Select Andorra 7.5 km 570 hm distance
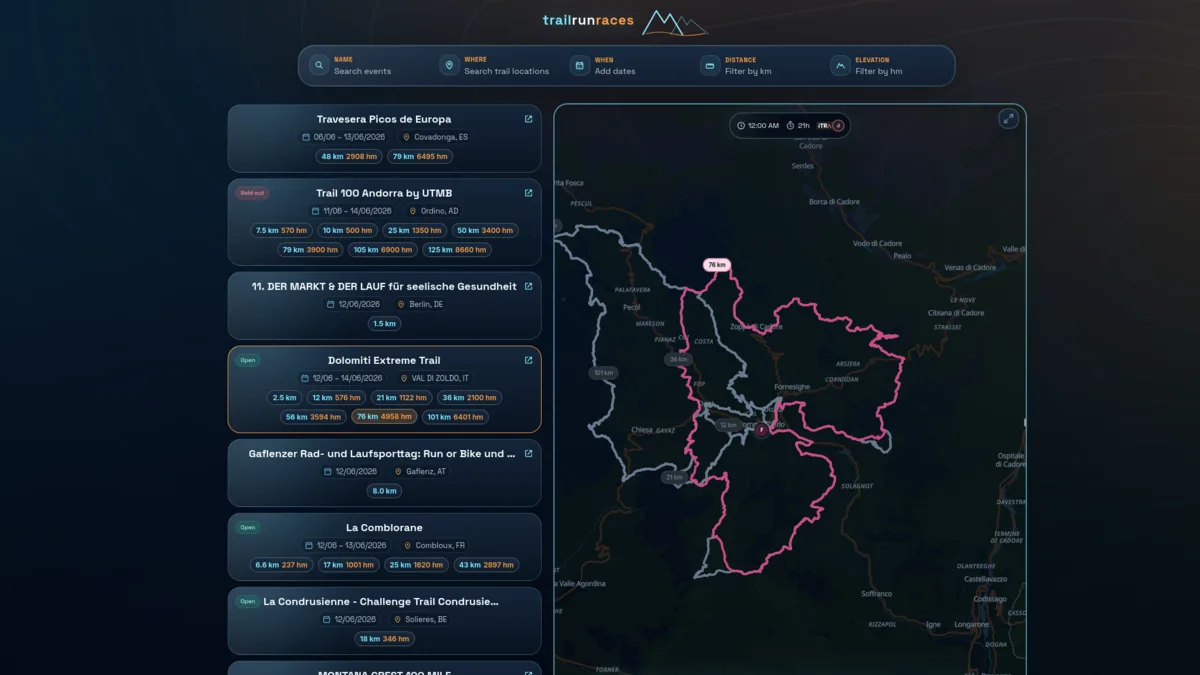1200x675 pixels. [281, 230]
